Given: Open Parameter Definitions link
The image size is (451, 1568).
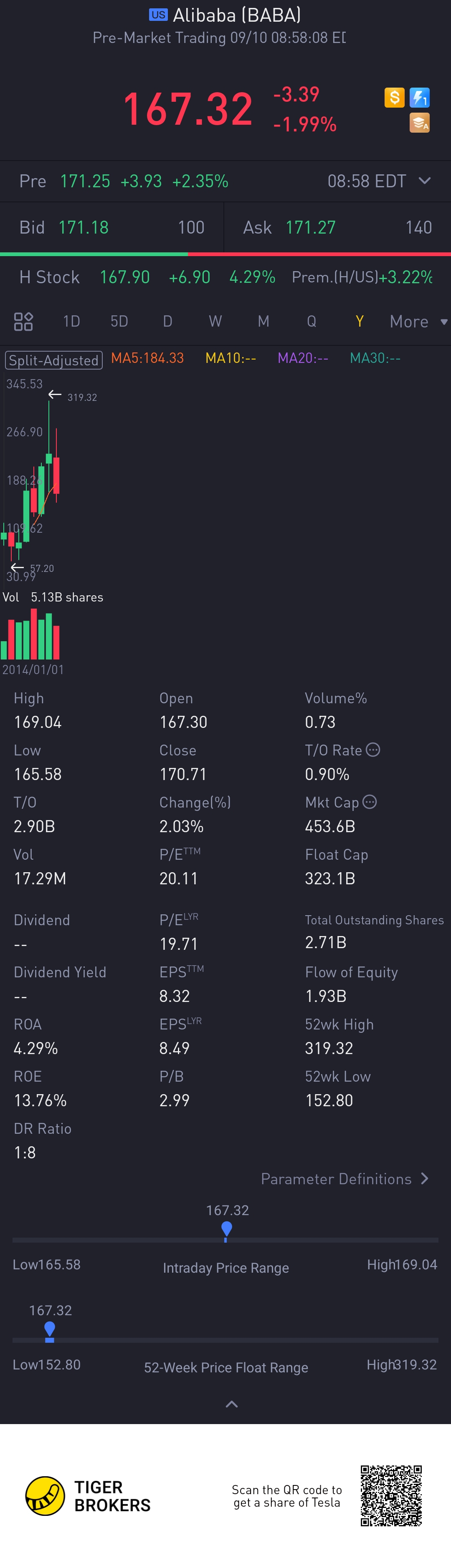Looking at the screenshot, I should pos(345,1179).
